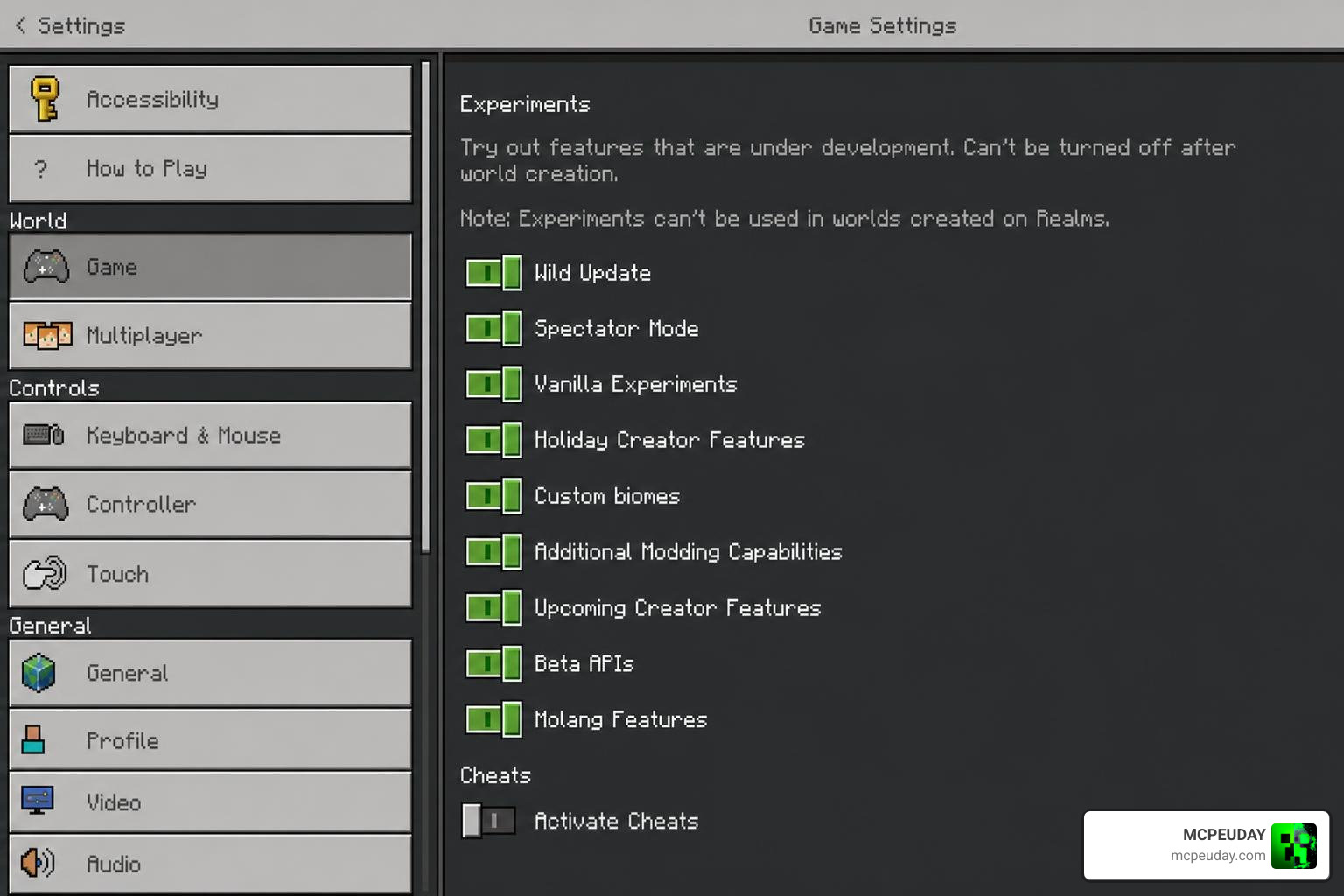The height and width of the screenshot is (896, 1344).
Task: Select the Game settings tab
Action: tap(210, 267)
